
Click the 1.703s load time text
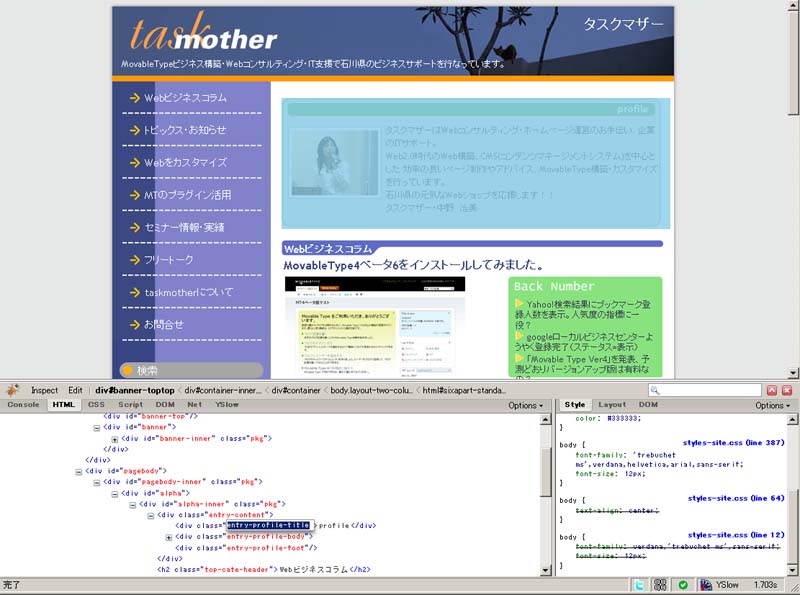coord(765,585)
